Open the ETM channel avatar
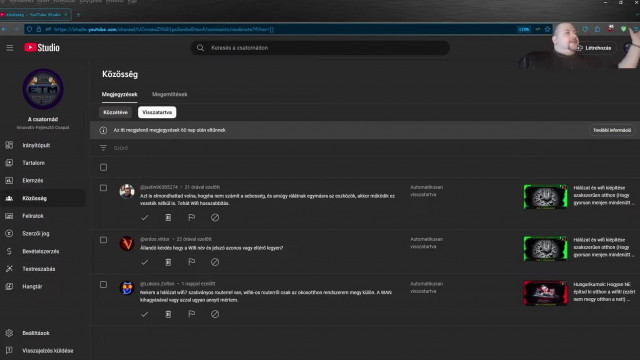Viewport: 640px width, 360px height. 43,89
